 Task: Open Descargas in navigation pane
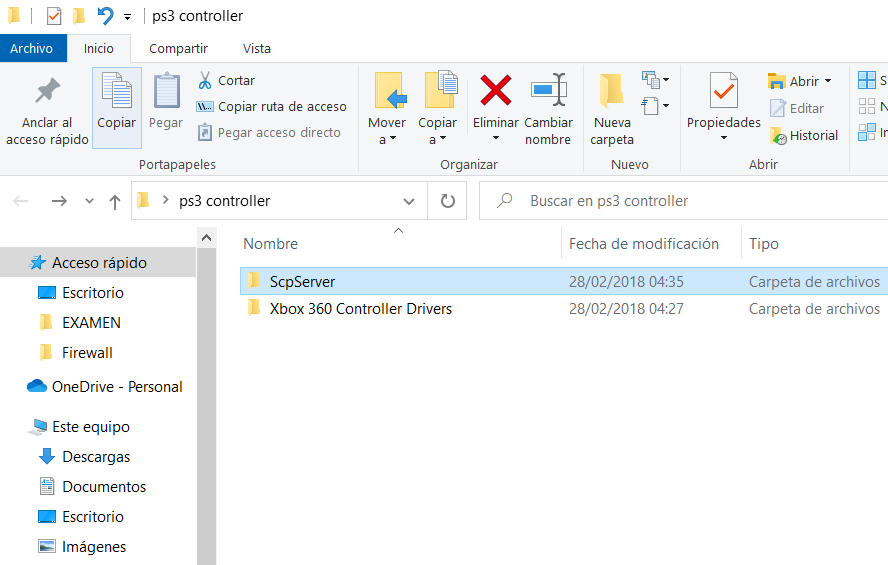(x=96, y=457)
